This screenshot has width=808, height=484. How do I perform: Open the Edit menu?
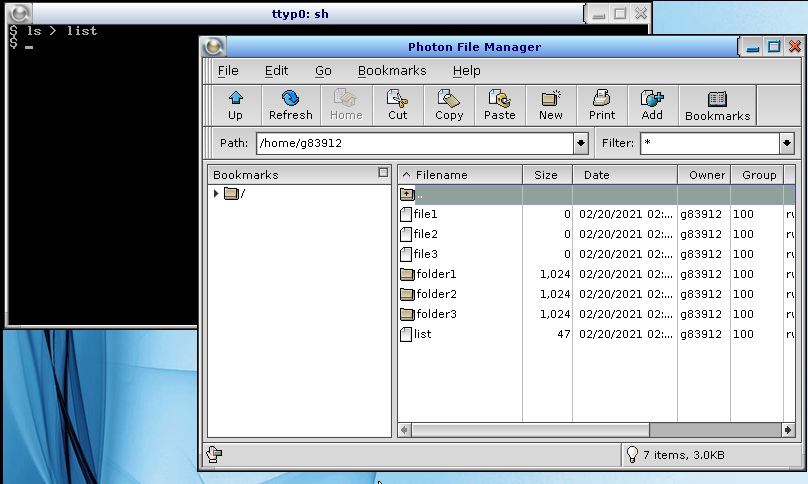276,71
